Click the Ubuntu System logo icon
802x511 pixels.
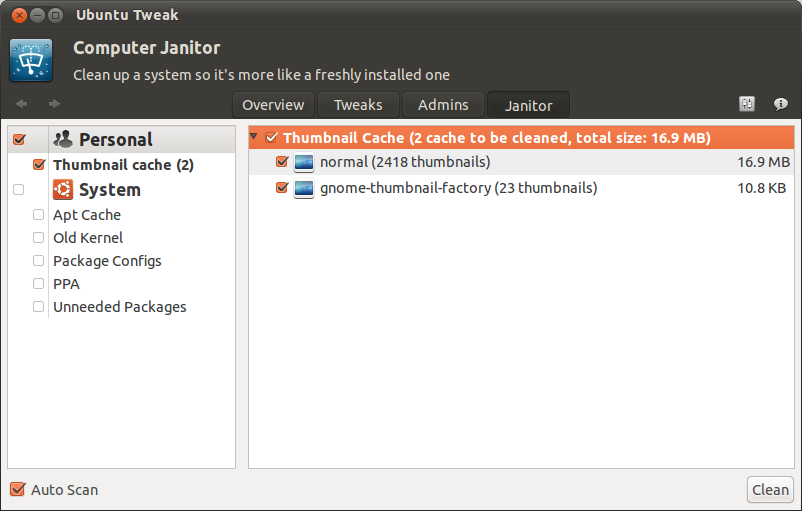coord(63,189)
